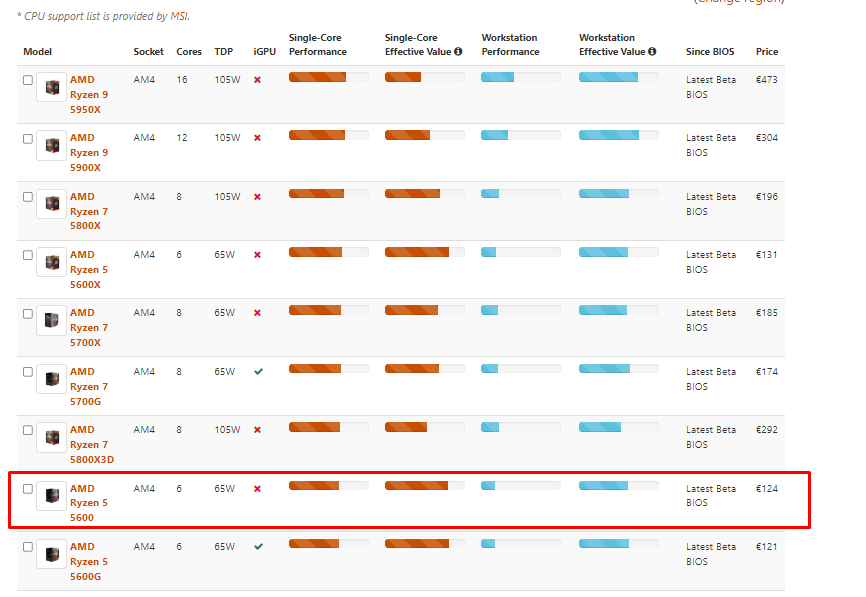The height and width of the screenshot is (597, 866).
Task: Click the Workstation Performance column header
Action: point(510,45)
